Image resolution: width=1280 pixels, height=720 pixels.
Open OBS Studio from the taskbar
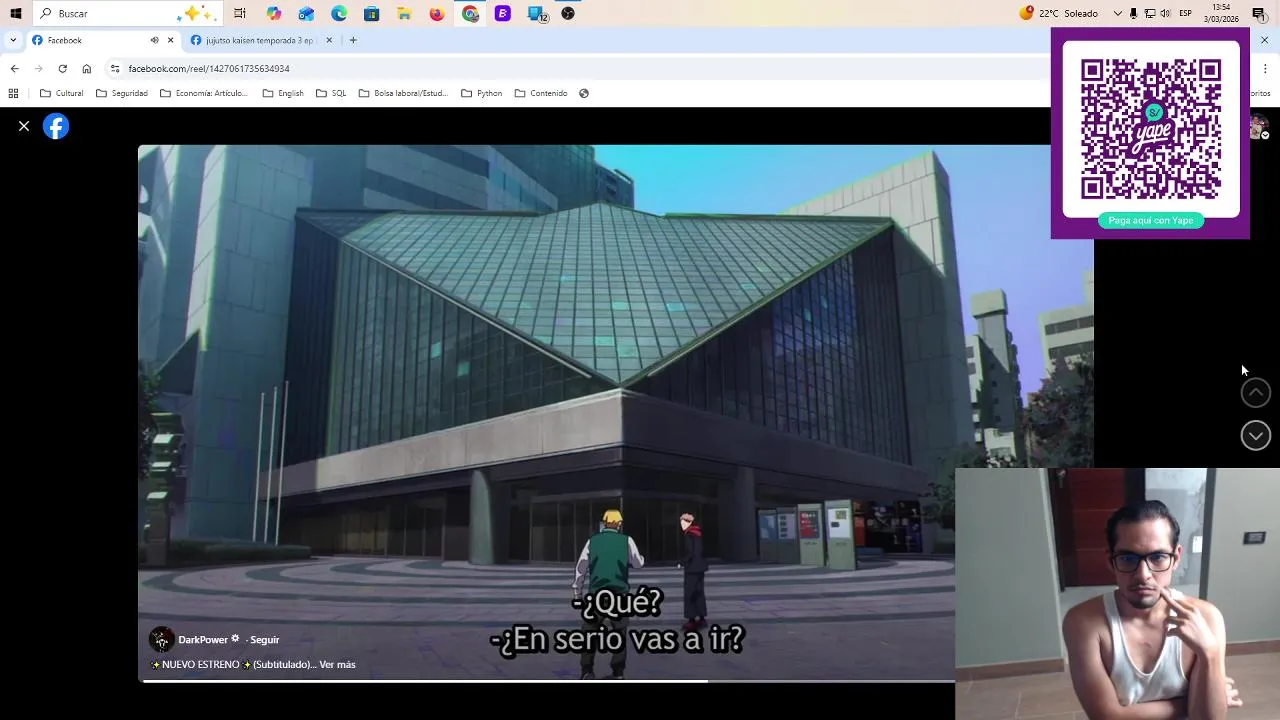[568, 13]
